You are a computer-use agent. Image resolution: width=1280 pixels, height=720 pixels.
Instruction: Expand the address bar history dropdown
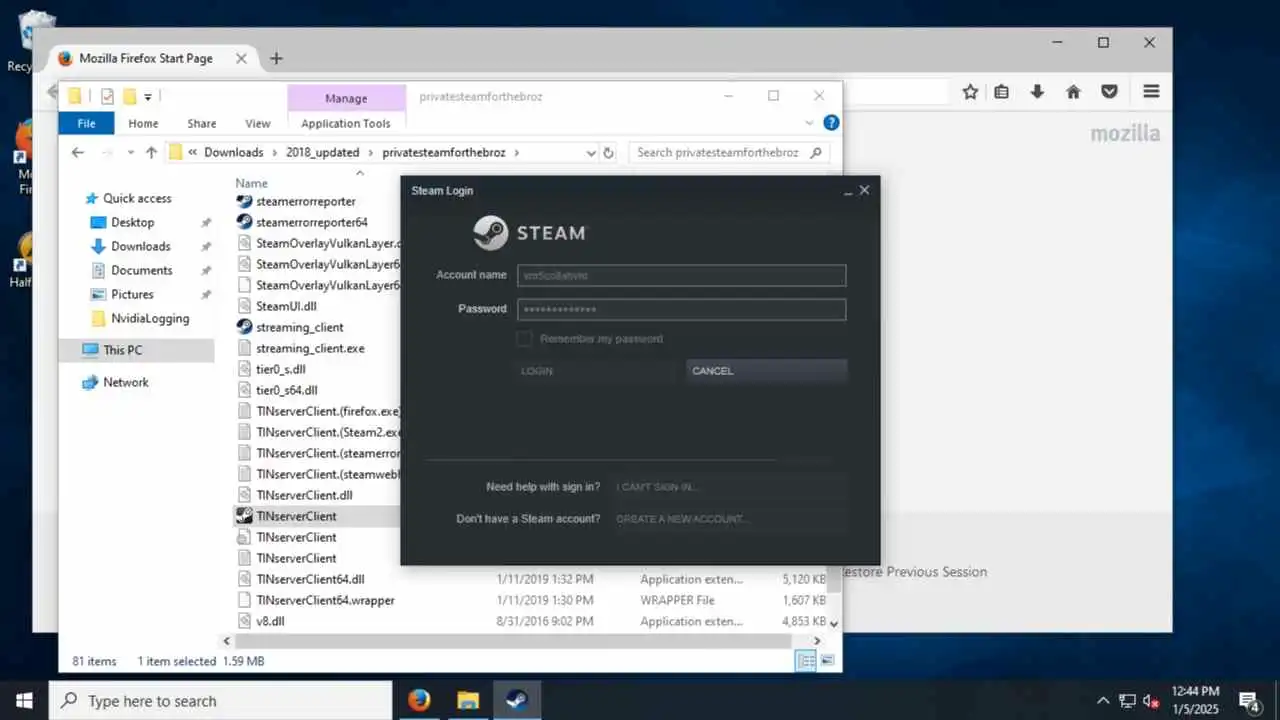click(x=591, y=153)
